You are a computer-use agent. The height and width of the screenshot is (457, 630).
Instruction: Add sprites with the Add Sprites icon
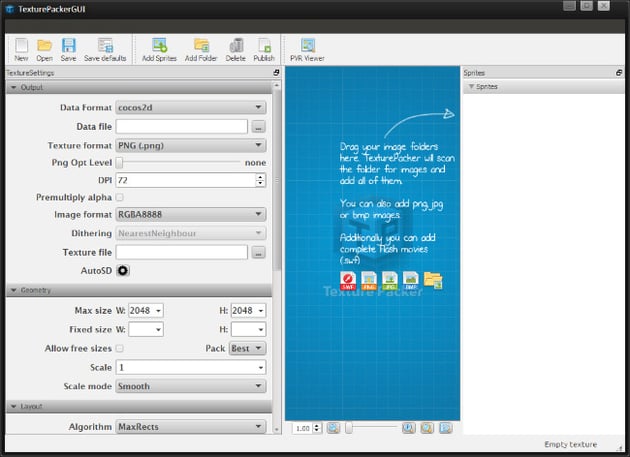(x=160, y=49)
